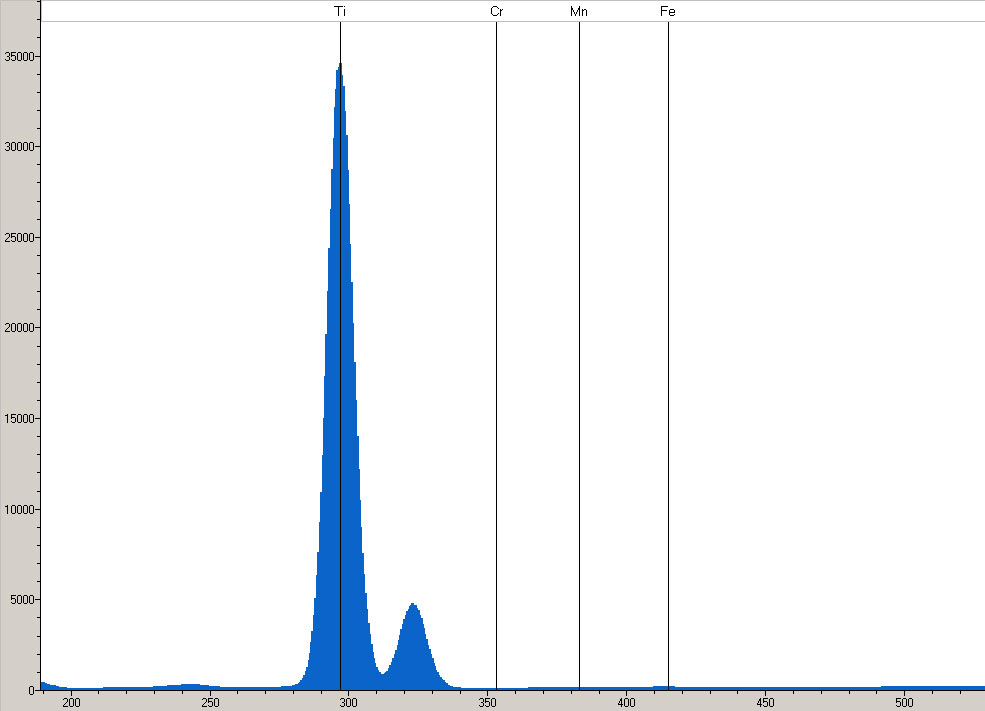Click the 350 x-axis channel label
This screenshot has height=711, width=985.
(x=487, y=702)
